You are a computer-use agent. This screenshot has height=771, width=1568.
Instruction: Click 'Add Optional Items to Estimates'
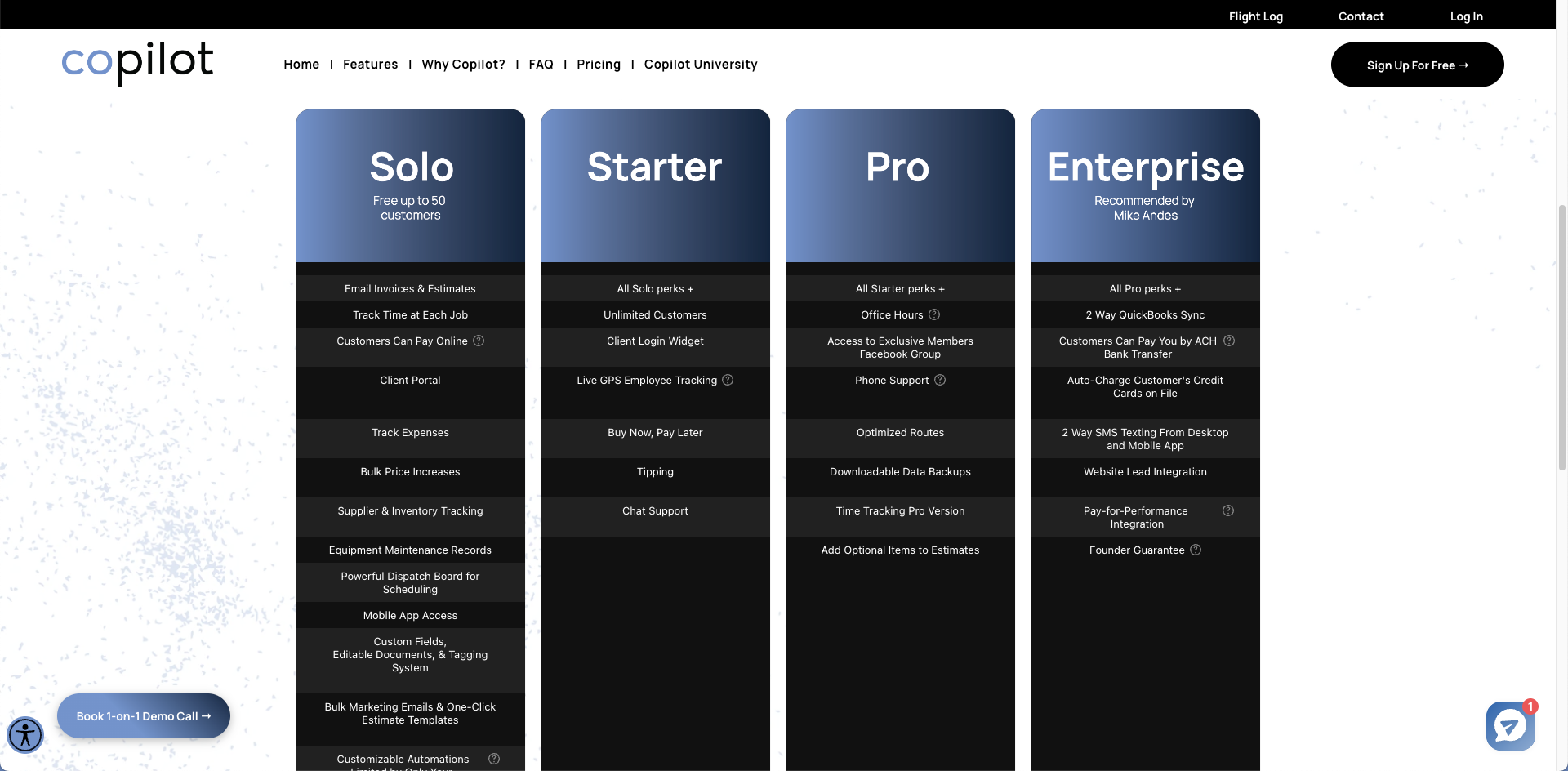click(901, 550)
